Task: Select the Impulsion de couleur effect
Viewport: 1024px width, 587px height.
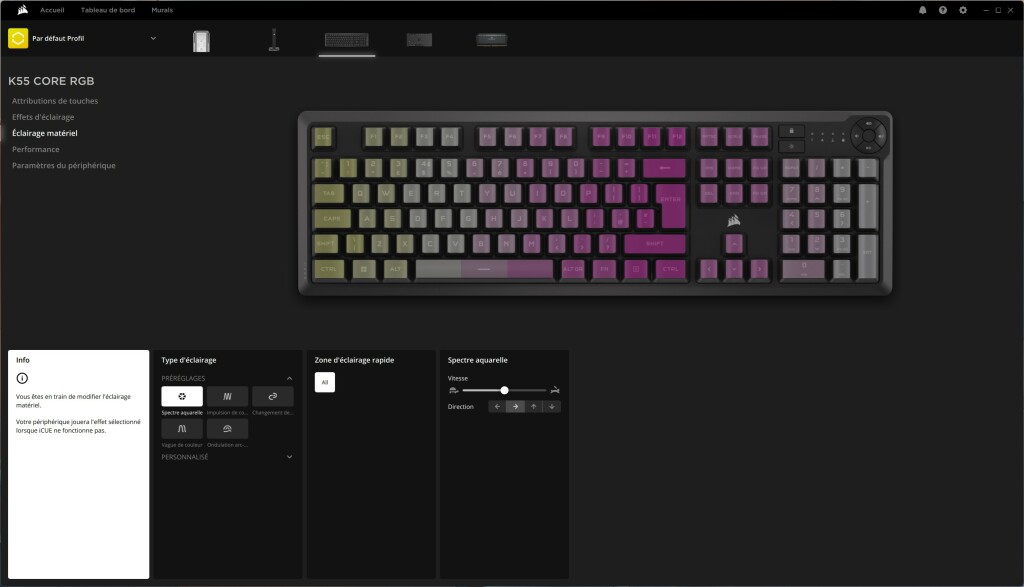Action: [x=227, y=396]
